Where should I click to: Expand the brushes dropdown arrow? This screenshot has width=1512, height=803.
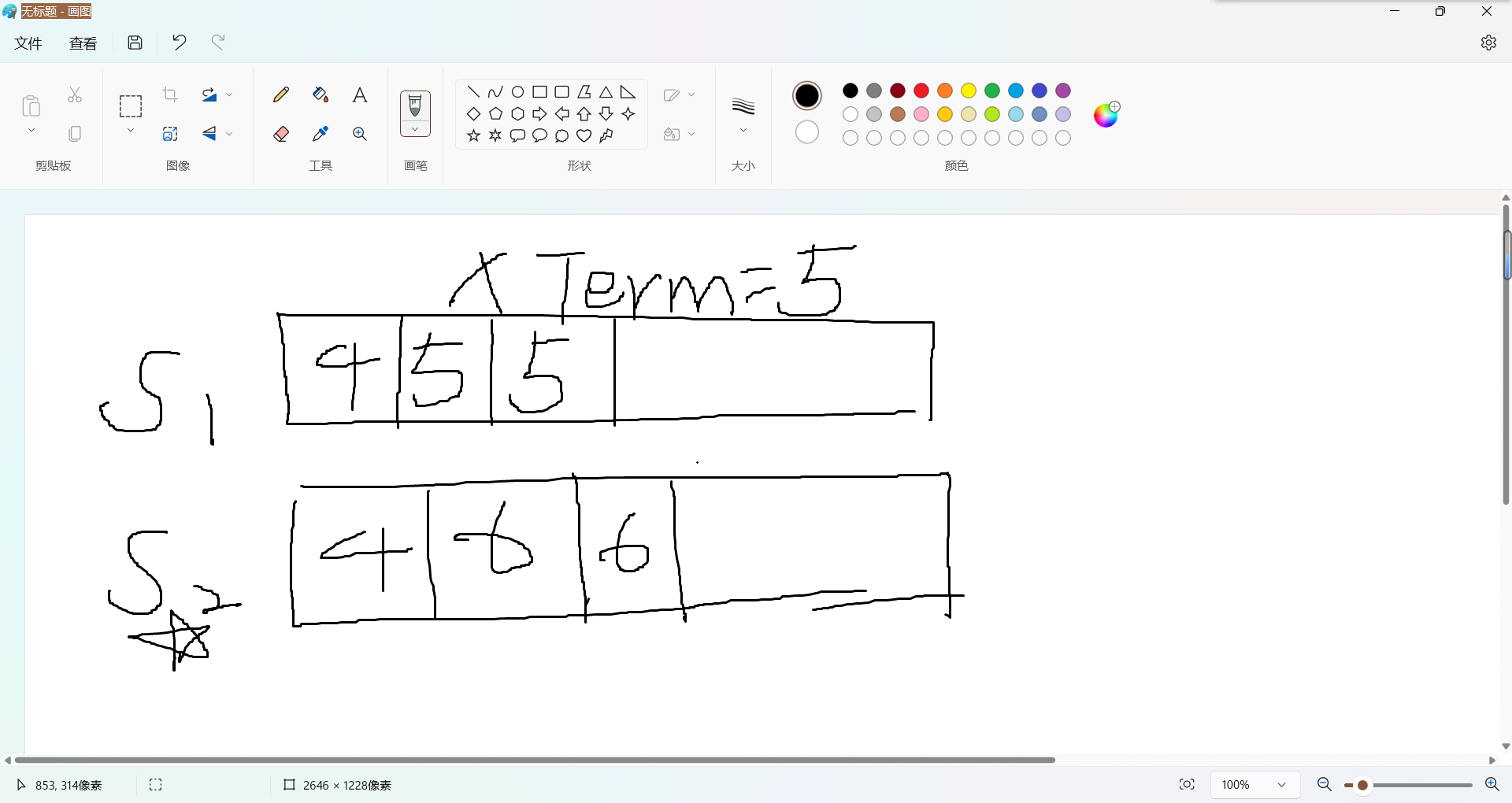click(x=415, y=130)
